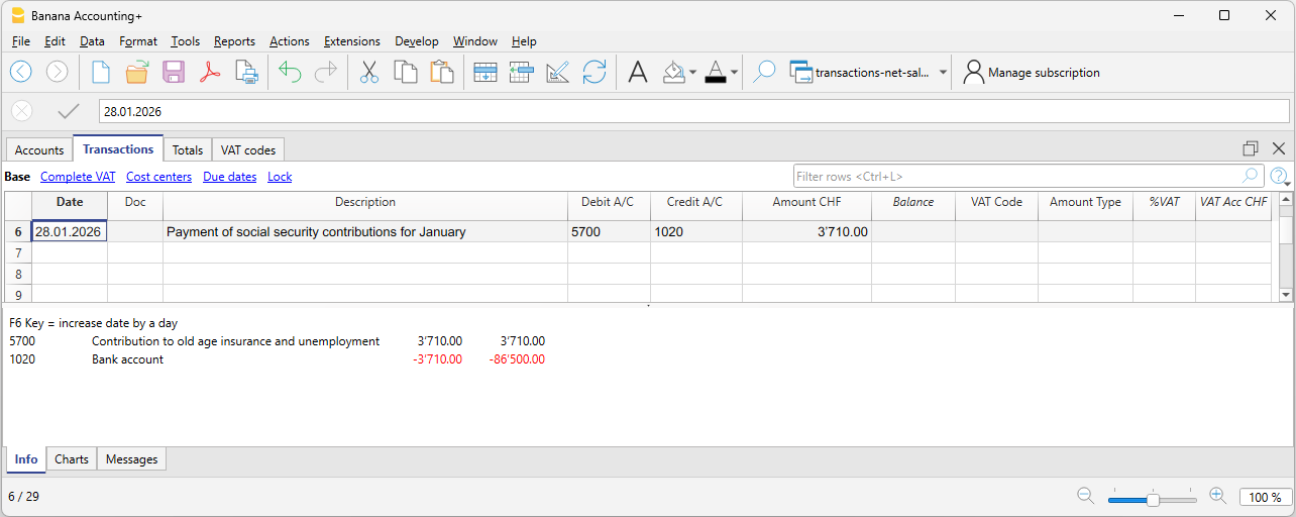1296x517 pixels.
Task: Zoom out with the minus magnifier icon
Action: click(x=1085, y=496)
